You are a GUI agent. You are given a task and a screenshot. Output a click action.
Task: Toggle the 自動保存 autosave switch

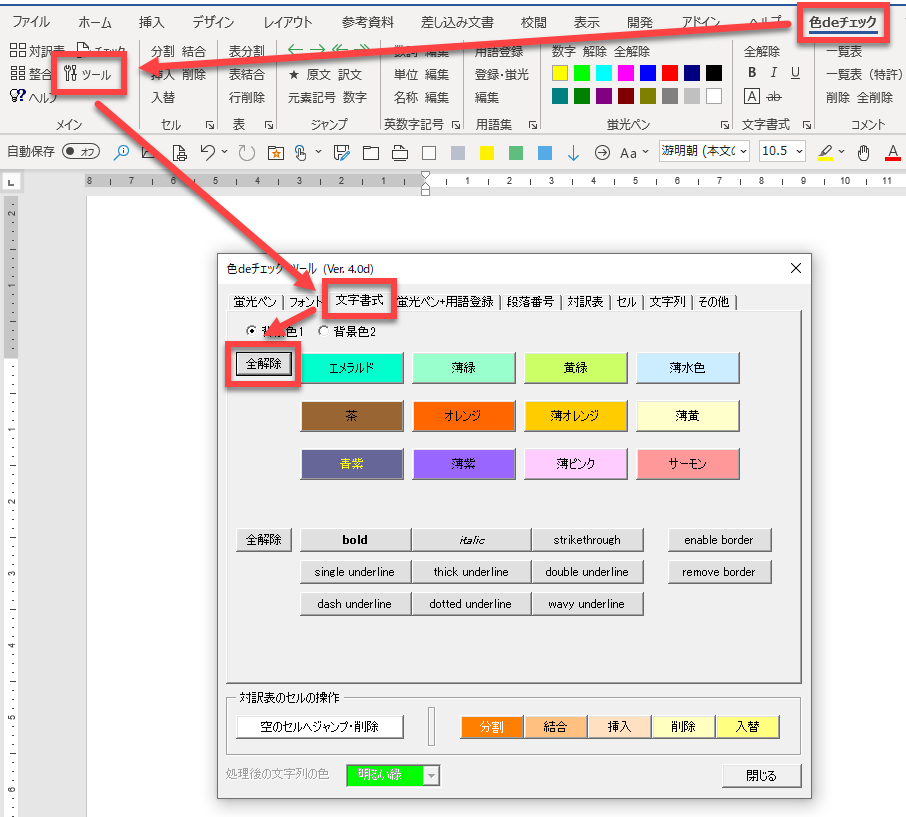point(80,152)
